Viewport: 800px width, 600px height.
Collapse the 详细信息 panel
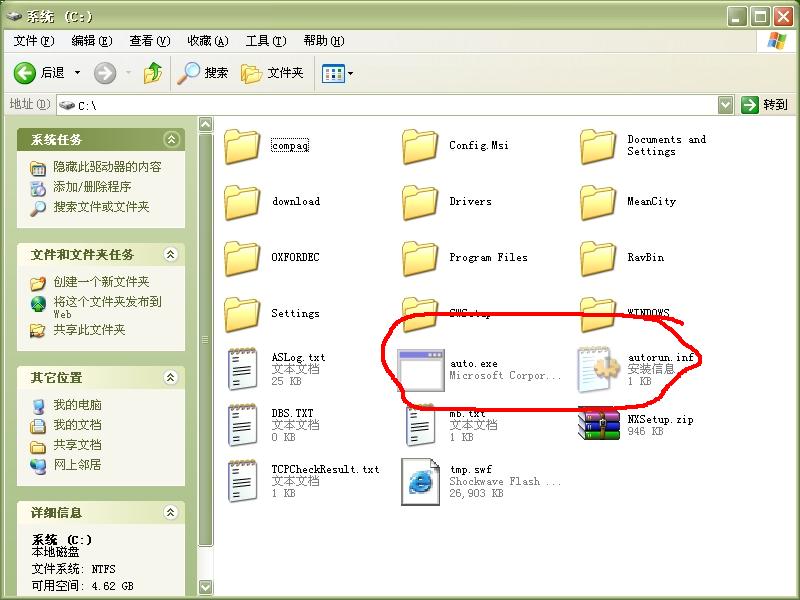[x=170, y=512]
